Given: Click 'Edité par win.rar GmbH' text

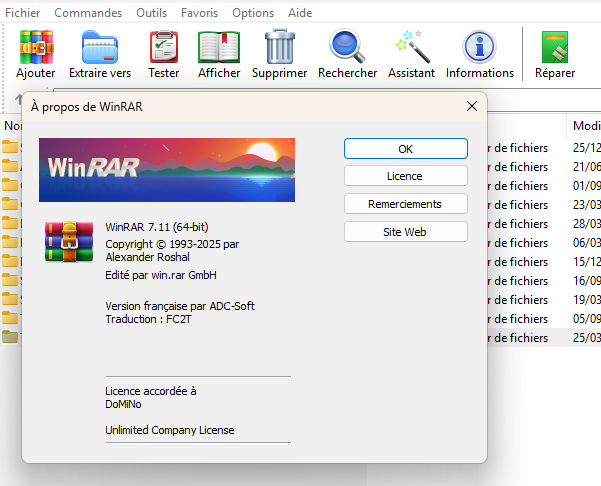Looking at the screenshot, I should pos(161,275).
